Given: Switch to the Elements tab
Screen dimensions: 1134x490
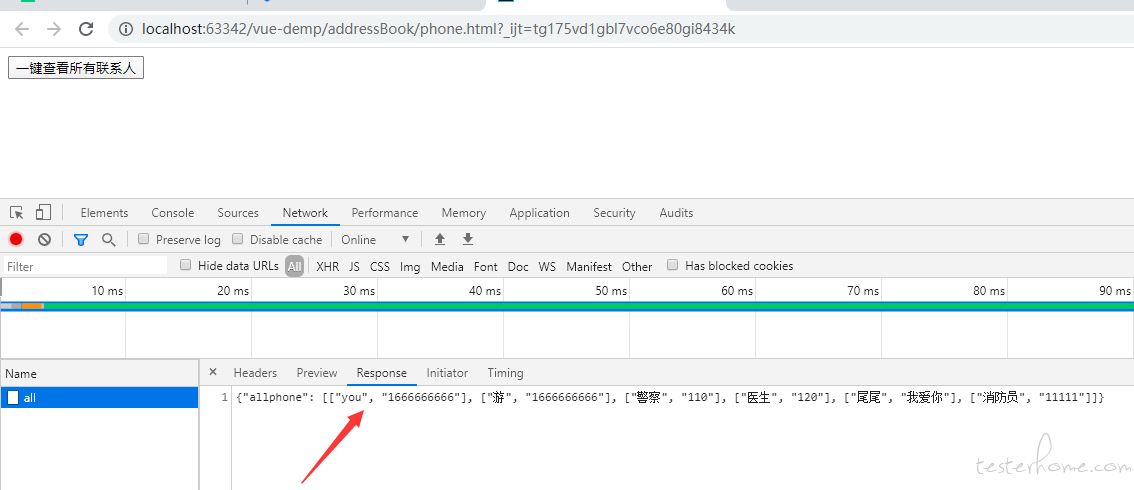Looking at the screenshot, I should click(104, 212).
